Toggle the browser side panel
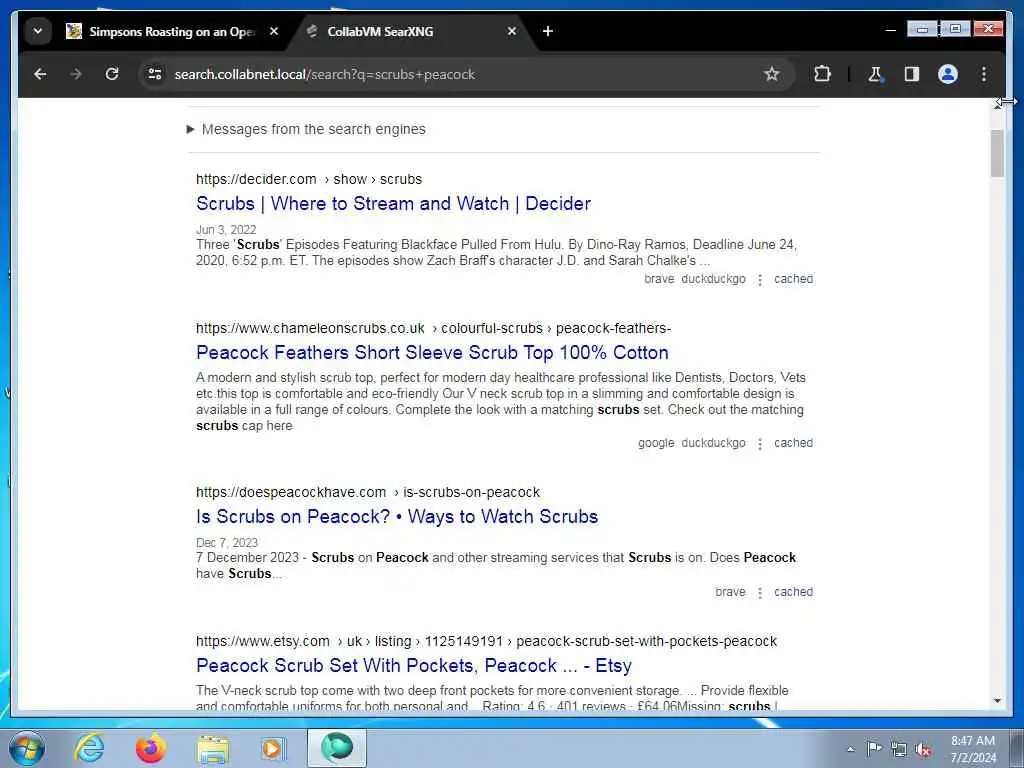This screenshot has width=1024, height=768. [912, 74]
